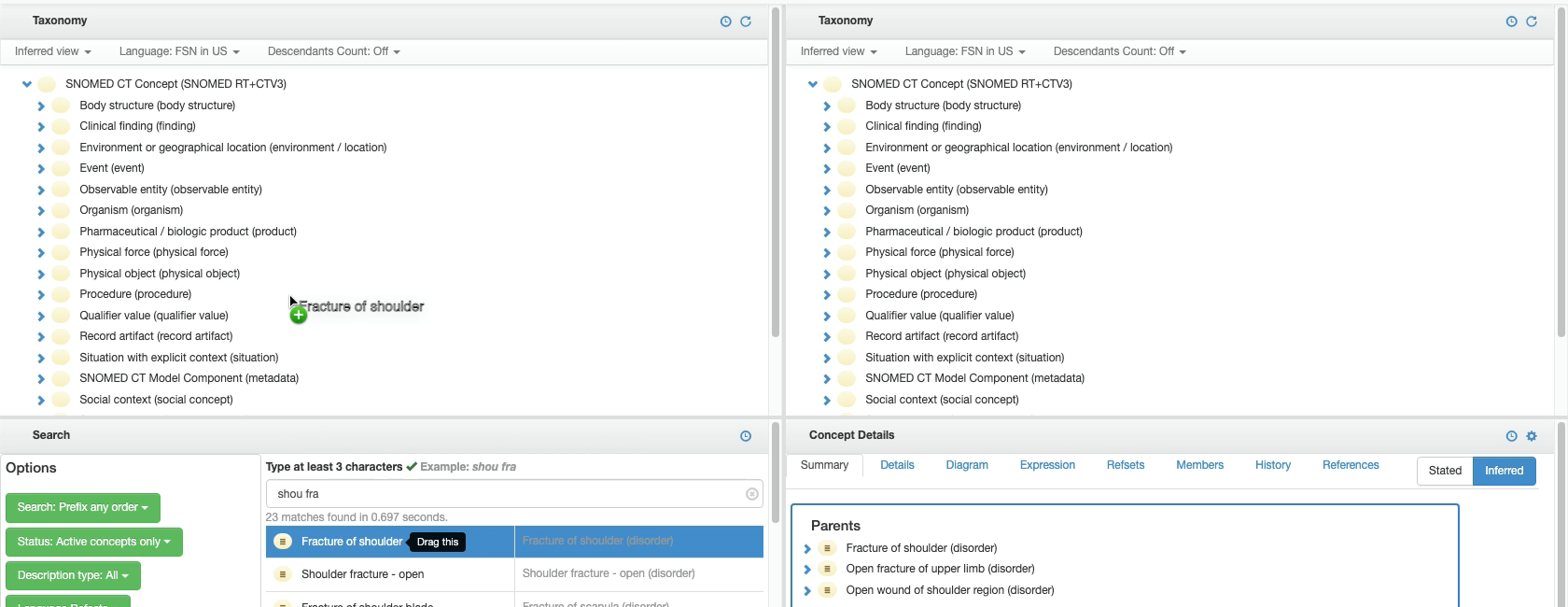Image resolution: width=1568 pixels, height=607 pixels.
Task: Switch to the Diagram tab
Action: [x=967, y=465]
